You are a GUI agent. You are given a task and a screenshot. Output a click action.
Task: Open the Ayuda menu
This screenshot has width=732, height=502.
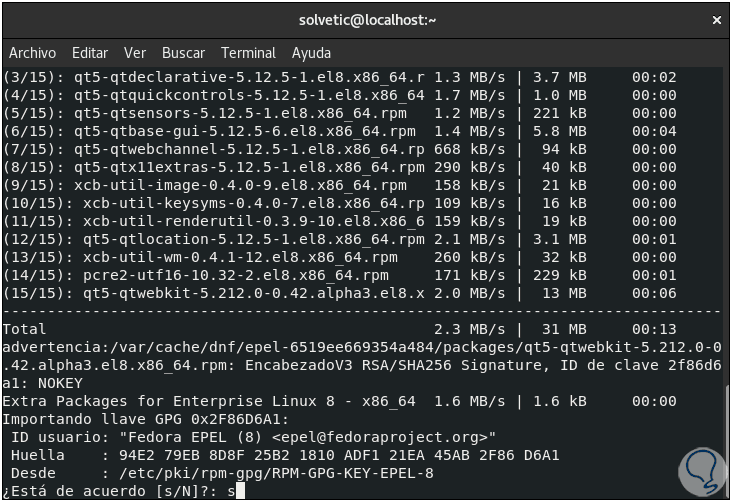(x=311, y=53)
